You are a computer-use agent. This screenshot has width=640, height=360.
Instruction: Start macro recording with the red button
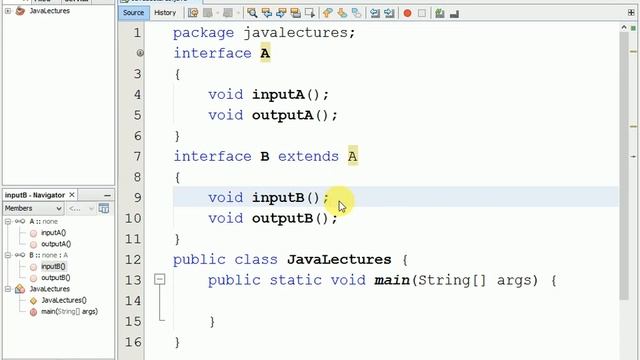pyautogui.click(x=407, y=13)
